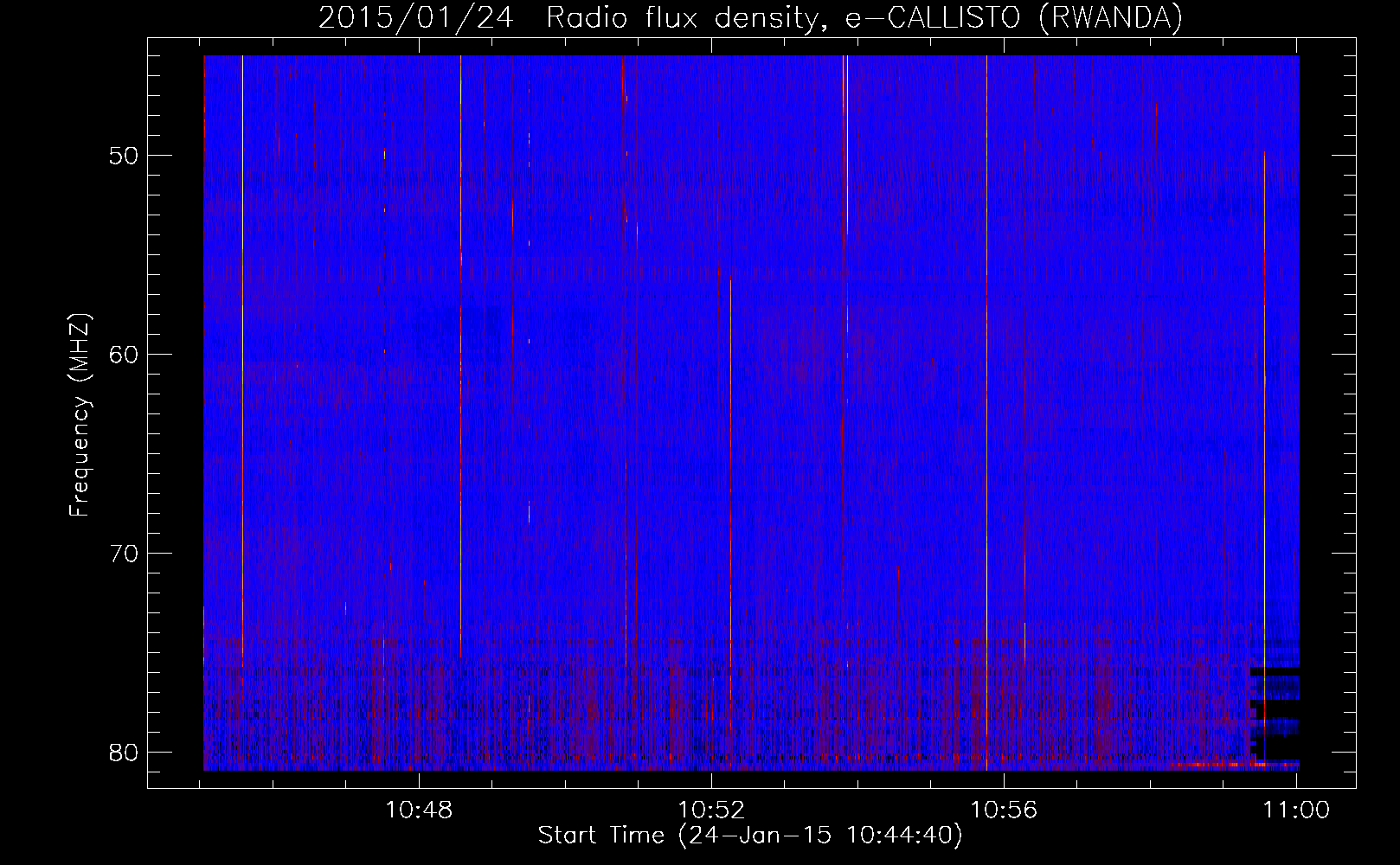1400x865 pixels.
Task: Click the 10:56 time tick label
Action: 1004,811
